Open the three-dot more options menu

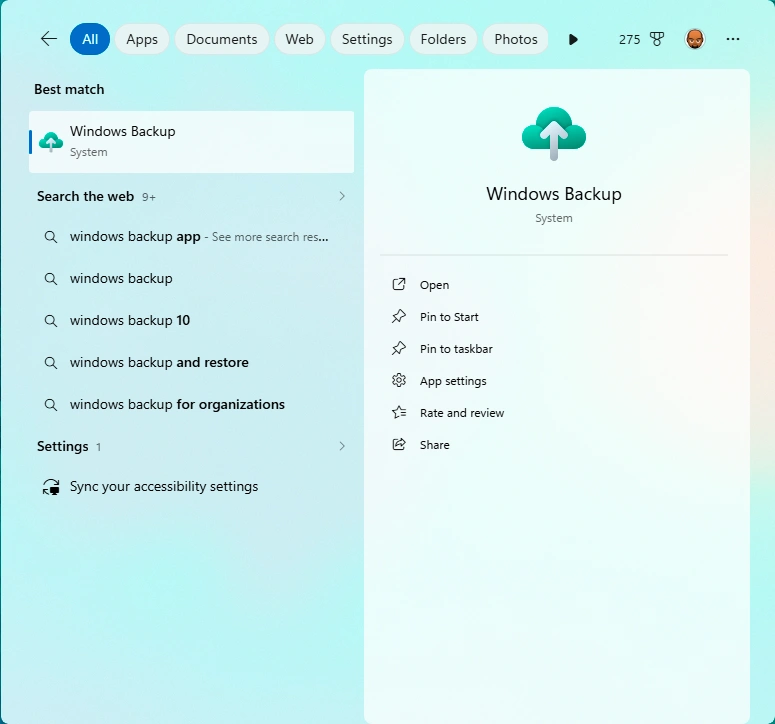pyautogui.click(x=732, y=39)
